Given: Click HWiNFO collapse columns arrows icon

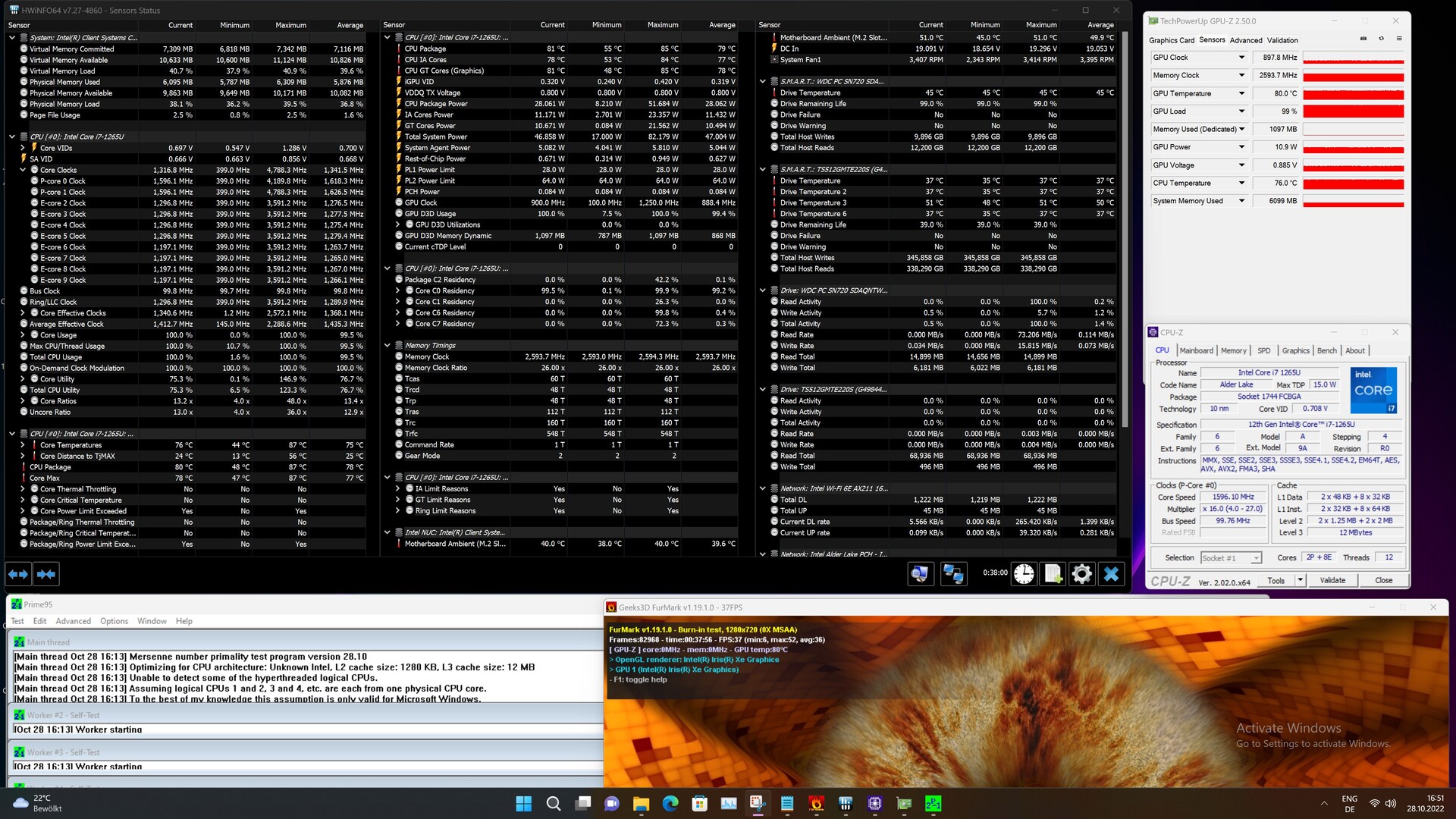Looking at the screenshot, I should [46, 574].
